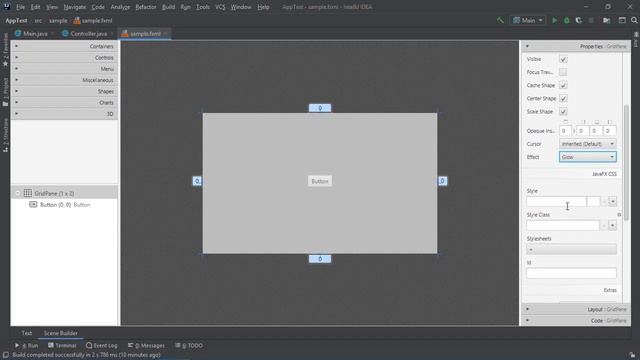Run with coverage icon in toolbar

579,20
